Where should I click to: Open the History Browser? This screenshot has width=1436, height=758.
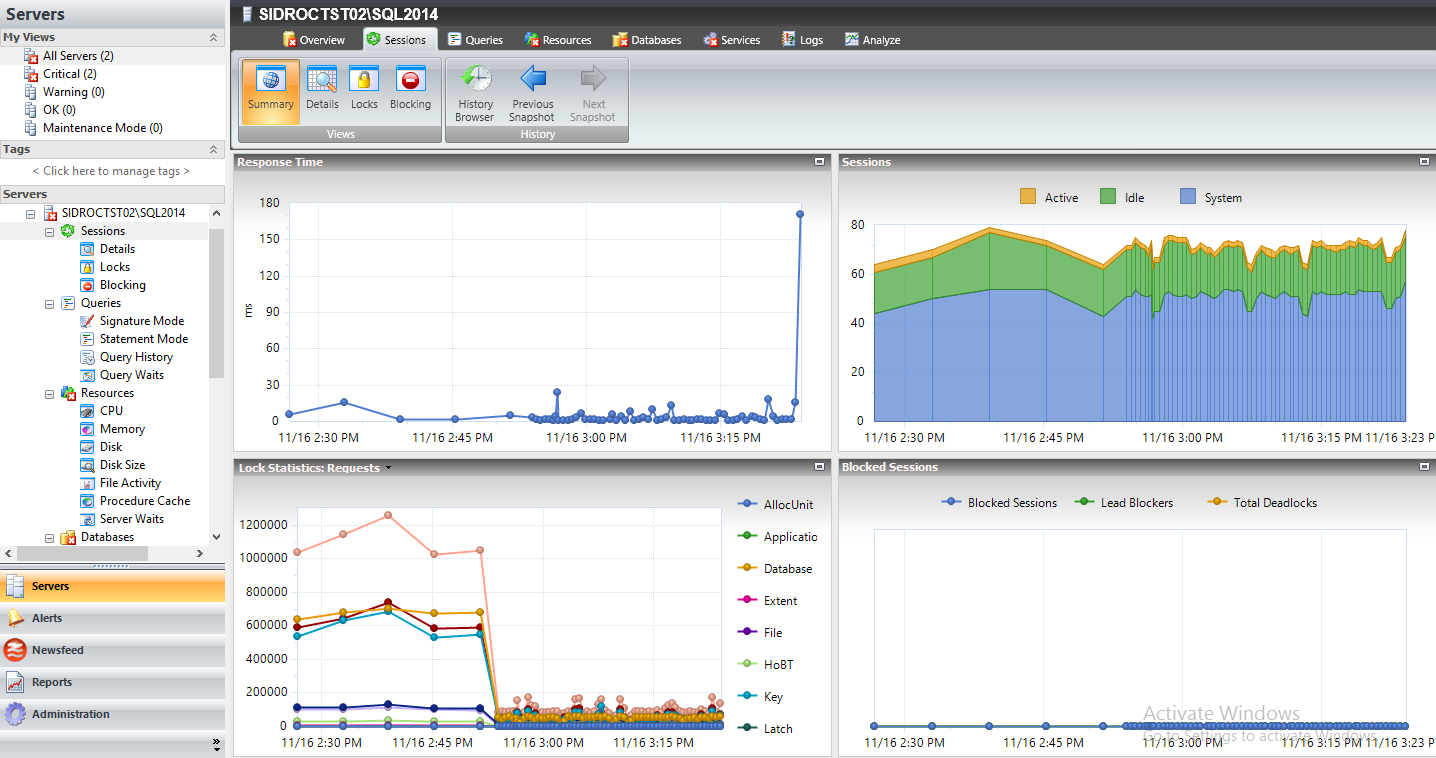point(475,94)
